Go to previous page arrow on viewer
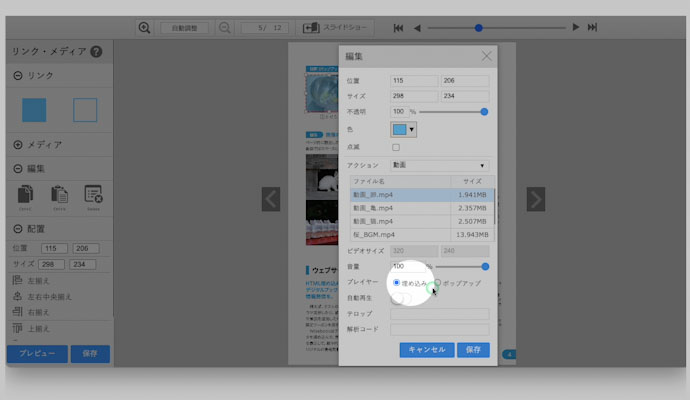Image resolution: width=690 pixels, height=400 pixels. (271, 199)
